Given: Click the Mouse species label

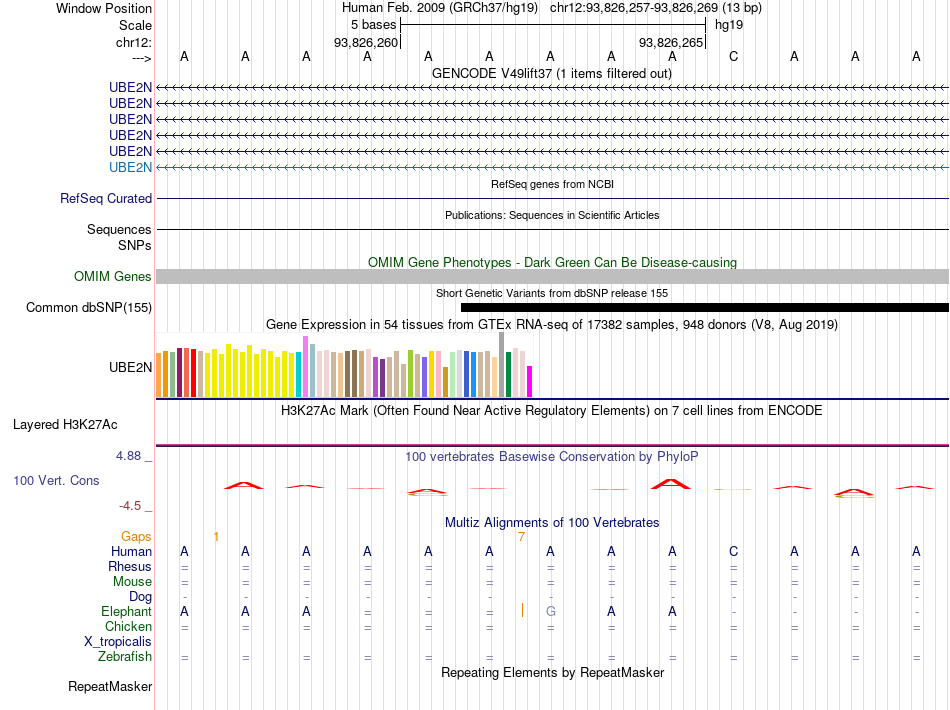Looking at the screenshot, I should (132, 582).
